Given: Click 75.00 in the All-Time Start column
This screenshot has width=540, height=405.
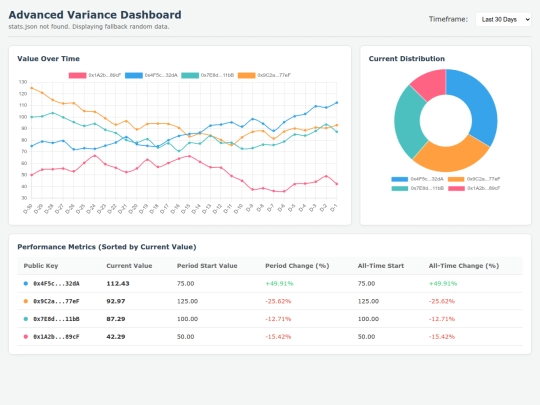Looking at the screenshot, I should (366, 283).
